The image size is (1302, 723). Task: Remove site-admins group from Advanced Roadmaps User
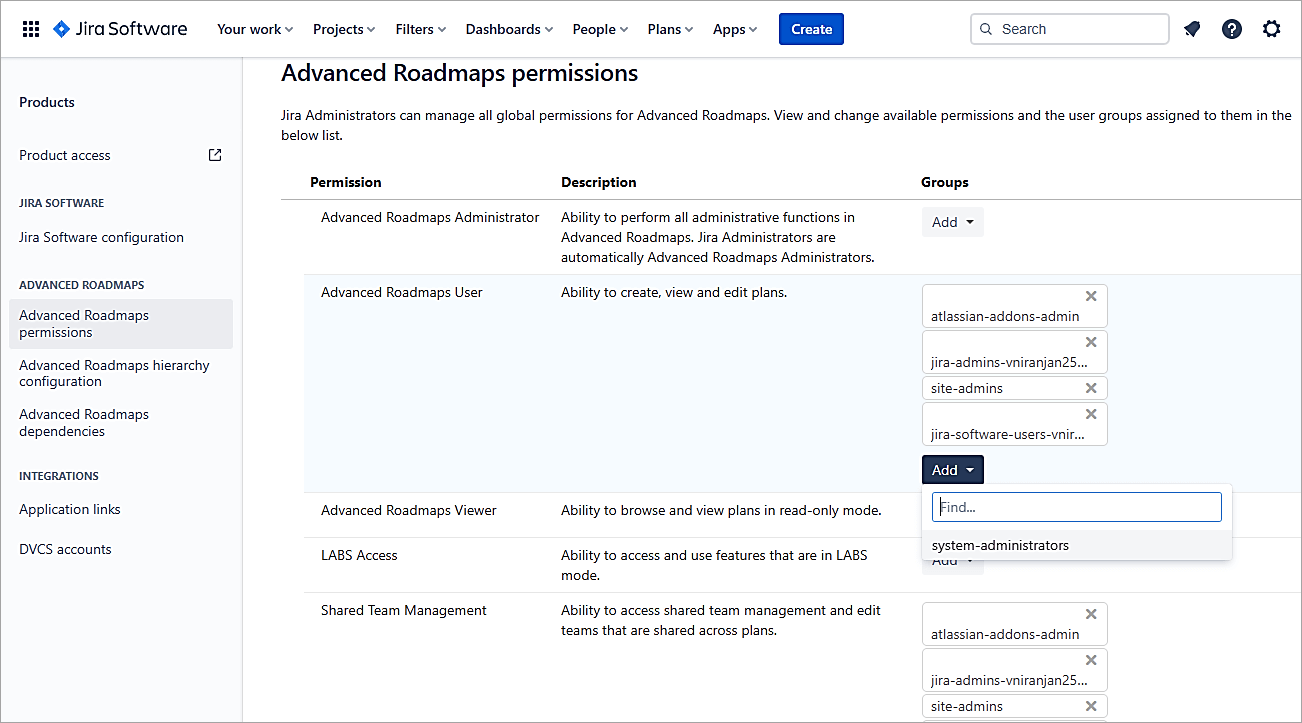[x=1091, y=388]
